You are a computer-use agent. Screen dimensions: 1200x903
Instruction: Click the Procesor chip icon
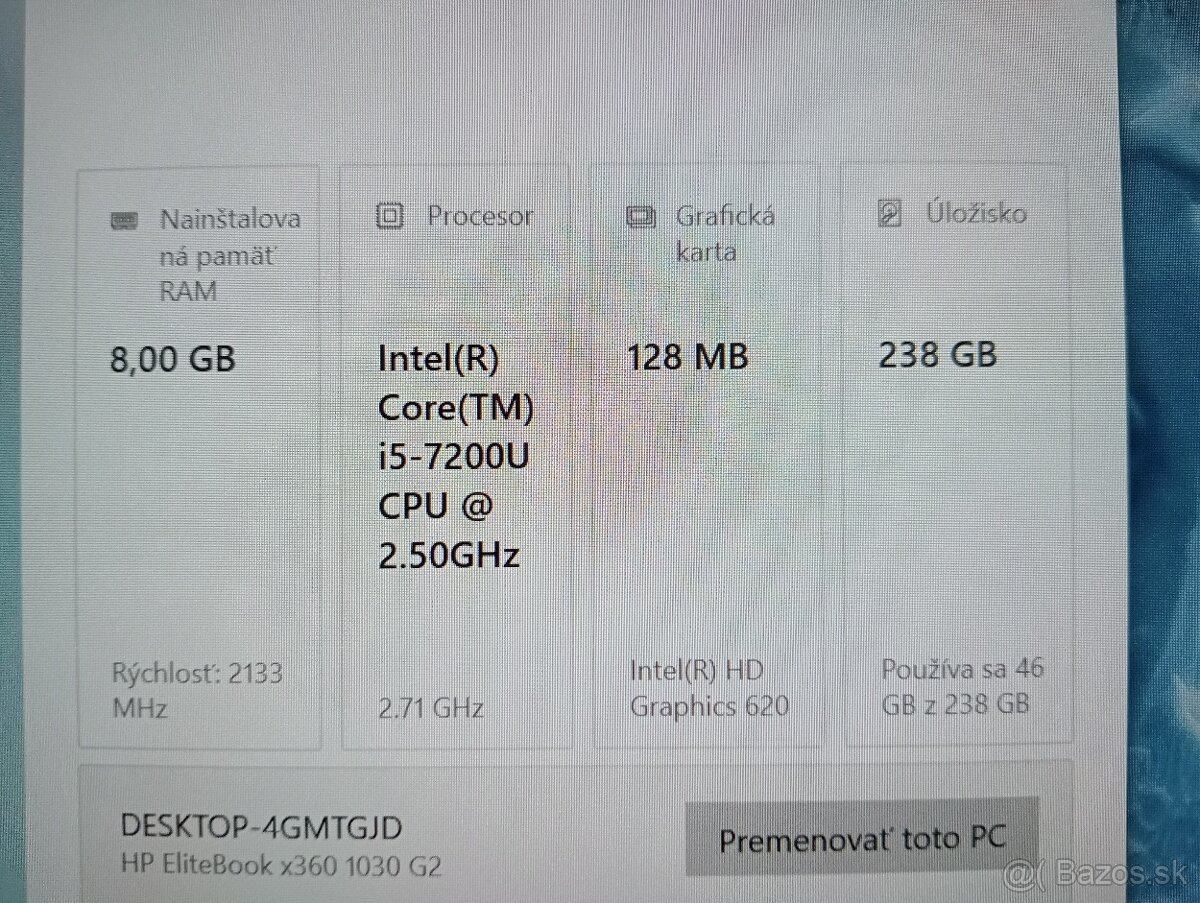tap(389, 215)
